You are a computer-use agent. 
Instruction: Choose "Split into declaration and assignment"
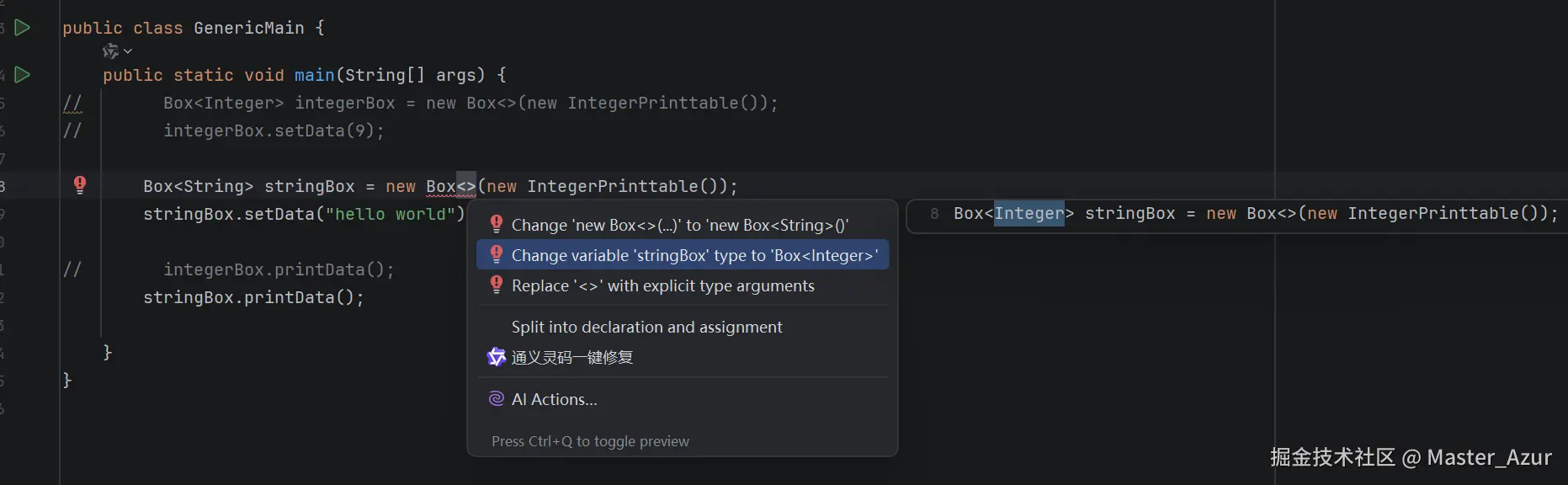[x=646, y=327]
